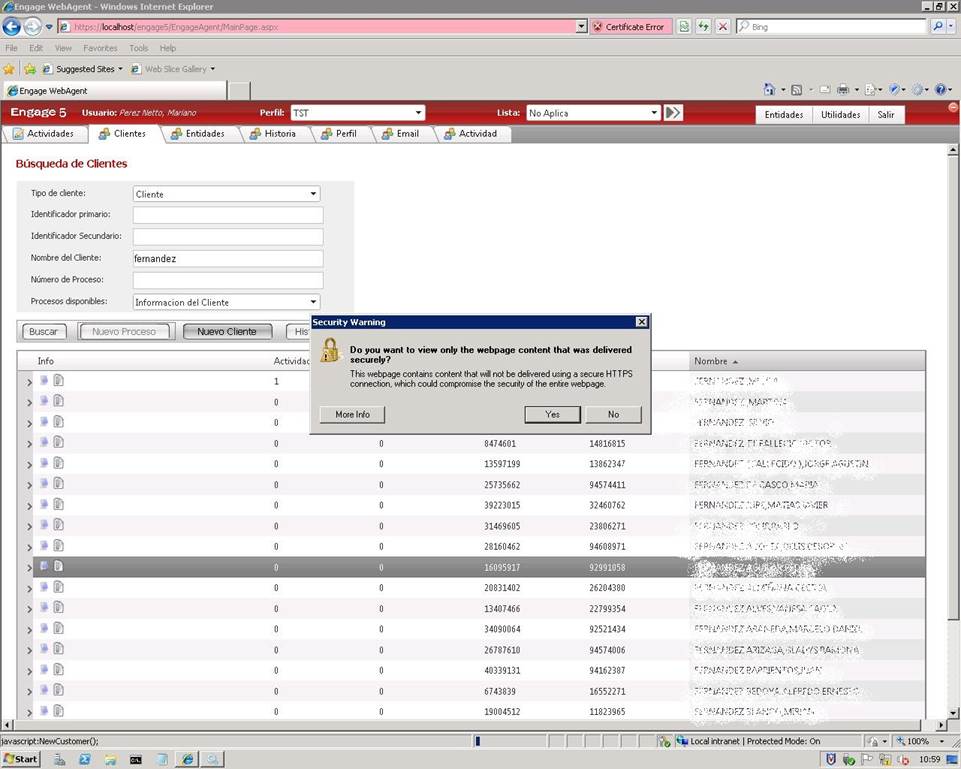Switch to the Historia tab
This screenshot has width=961, height=769.
[273, 134]
